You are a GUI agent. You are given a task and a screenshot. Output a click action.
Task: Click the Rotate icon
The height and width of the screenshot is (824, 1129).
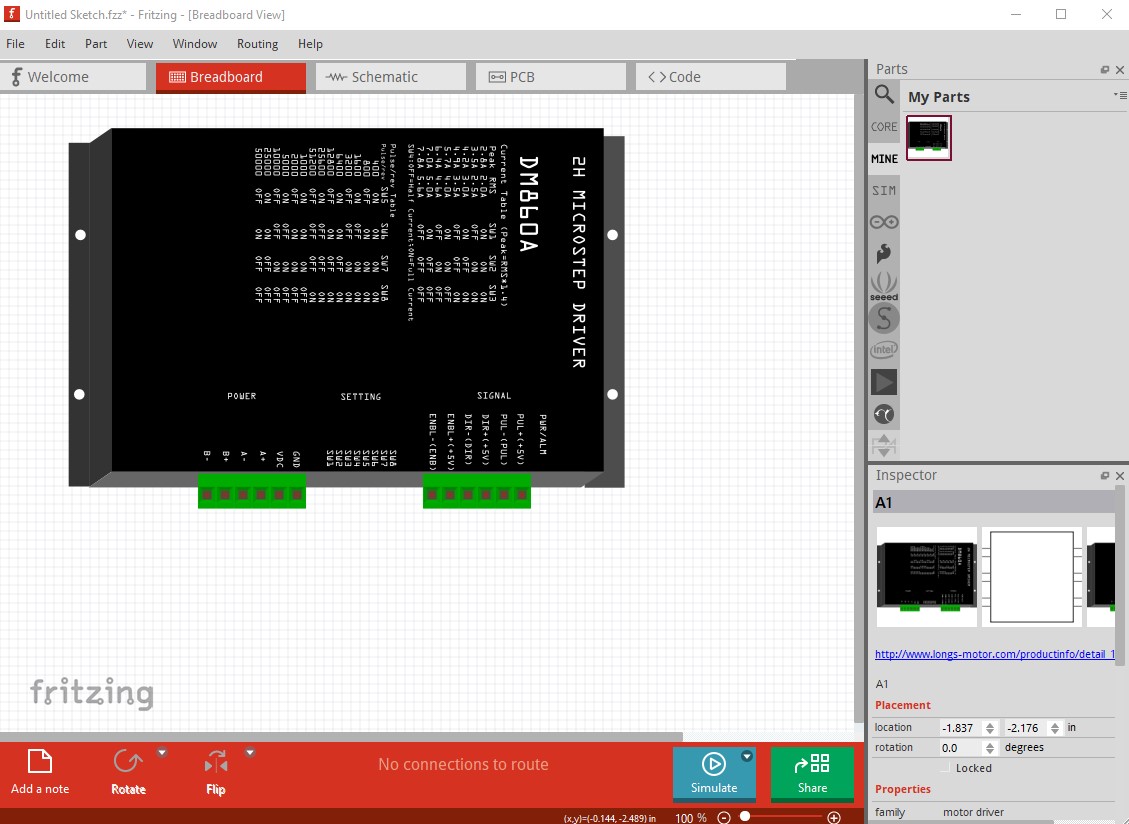click(127, 763)
